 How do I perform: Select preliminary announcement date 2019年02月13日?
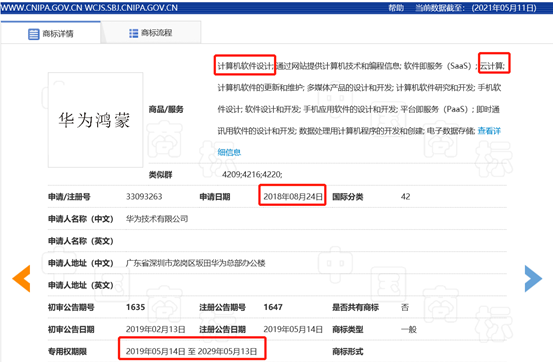pos(156,329)
